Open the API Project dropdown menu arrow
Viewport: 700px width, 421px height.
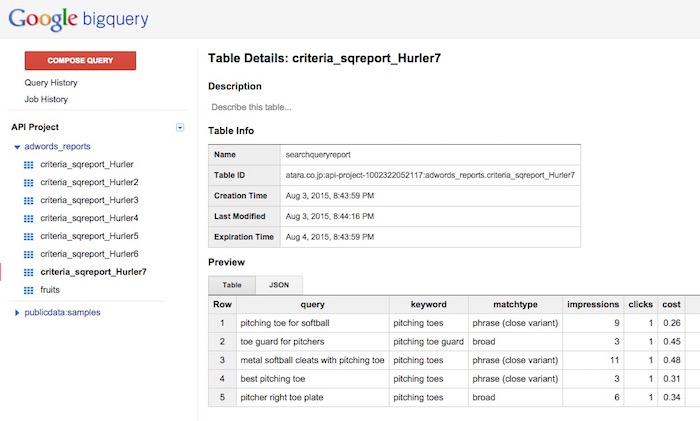[x=180, y=128]
